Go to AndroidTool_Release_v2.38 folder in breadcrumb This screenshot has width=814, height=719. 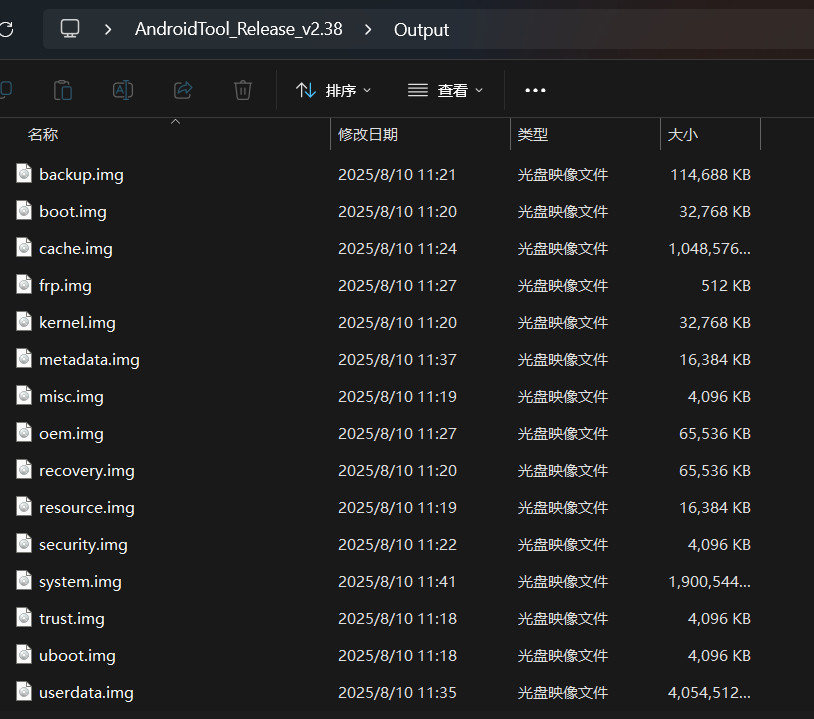tap(238, 29)
